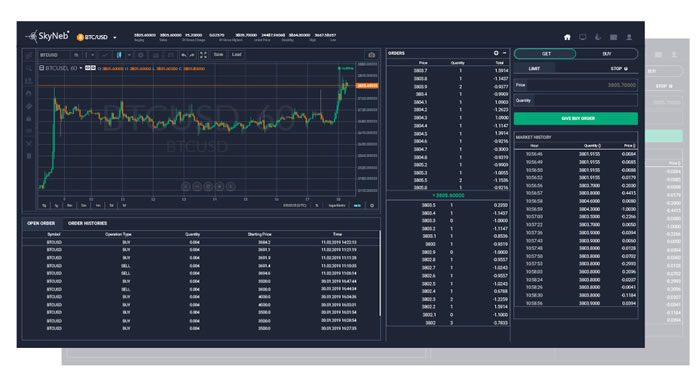Go to the Home icon in header
Viewport: 700px width, 377px height.
click(x=567, y=37)
